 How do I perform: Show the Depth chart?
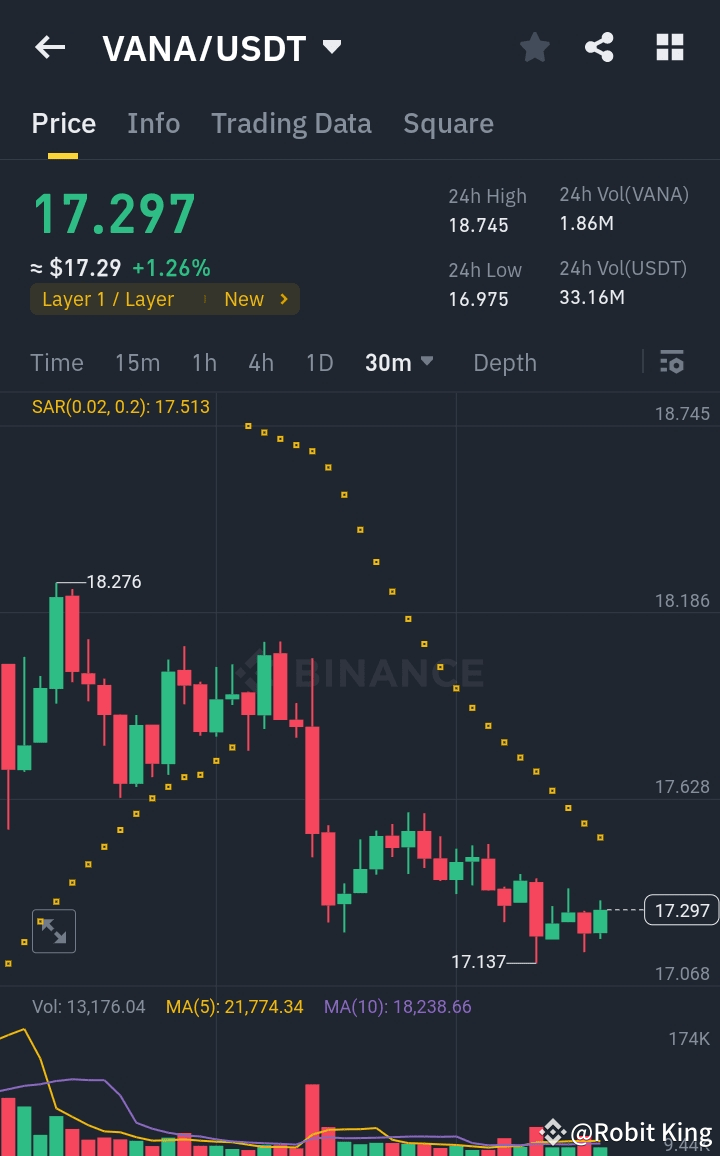505,363
